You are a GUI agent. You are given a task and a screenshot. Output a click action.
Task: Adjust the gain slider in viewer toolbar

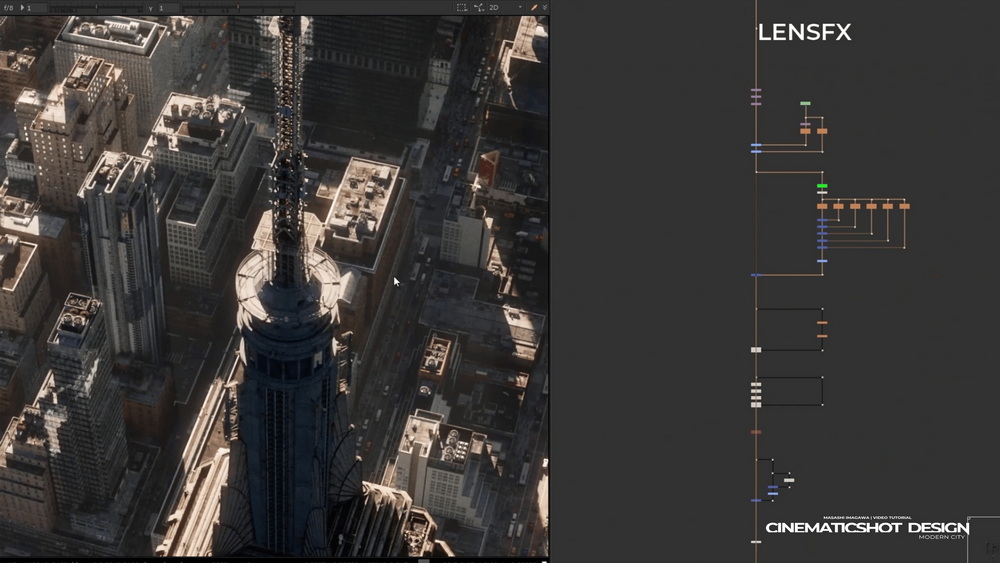click(97, 8)
